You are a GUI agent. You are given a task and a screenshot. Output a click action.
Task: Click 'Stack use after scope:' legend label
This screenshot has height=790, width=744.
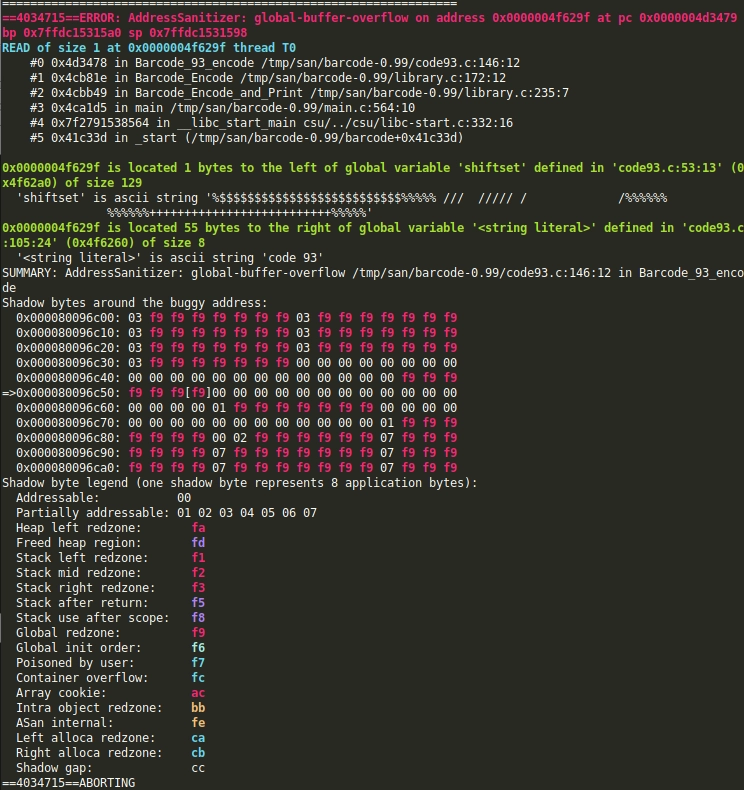click(x=93, y=618)
